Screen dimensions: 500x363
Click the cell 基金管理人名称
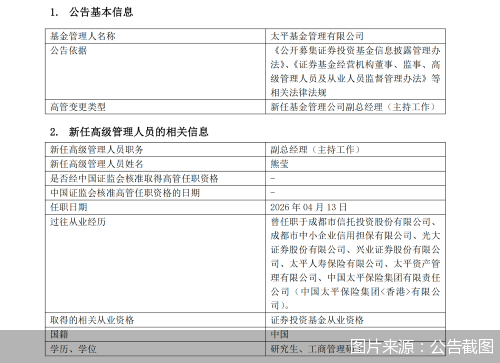[83, 36]
